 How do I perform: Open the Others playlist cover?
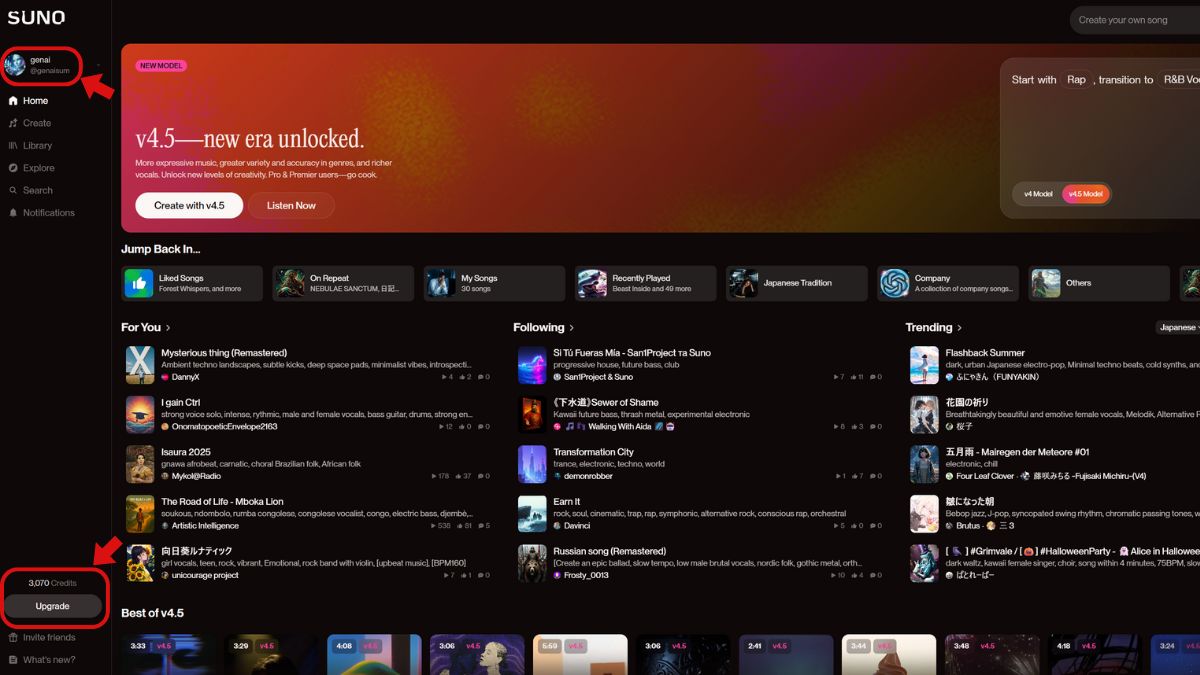pos(1046,284)
